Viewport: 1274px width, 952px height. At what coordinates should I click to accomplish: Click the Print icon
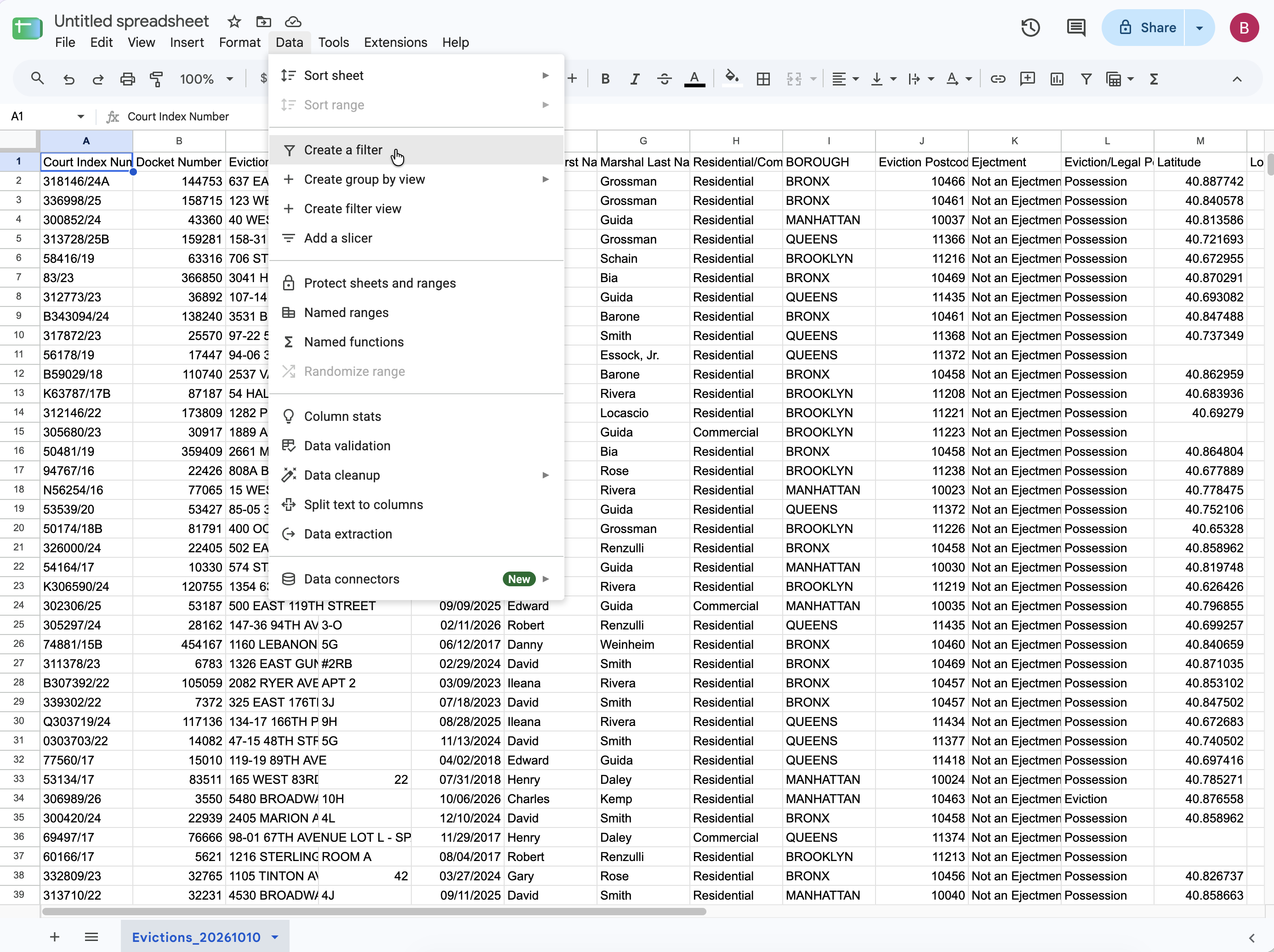coord(127,79)
